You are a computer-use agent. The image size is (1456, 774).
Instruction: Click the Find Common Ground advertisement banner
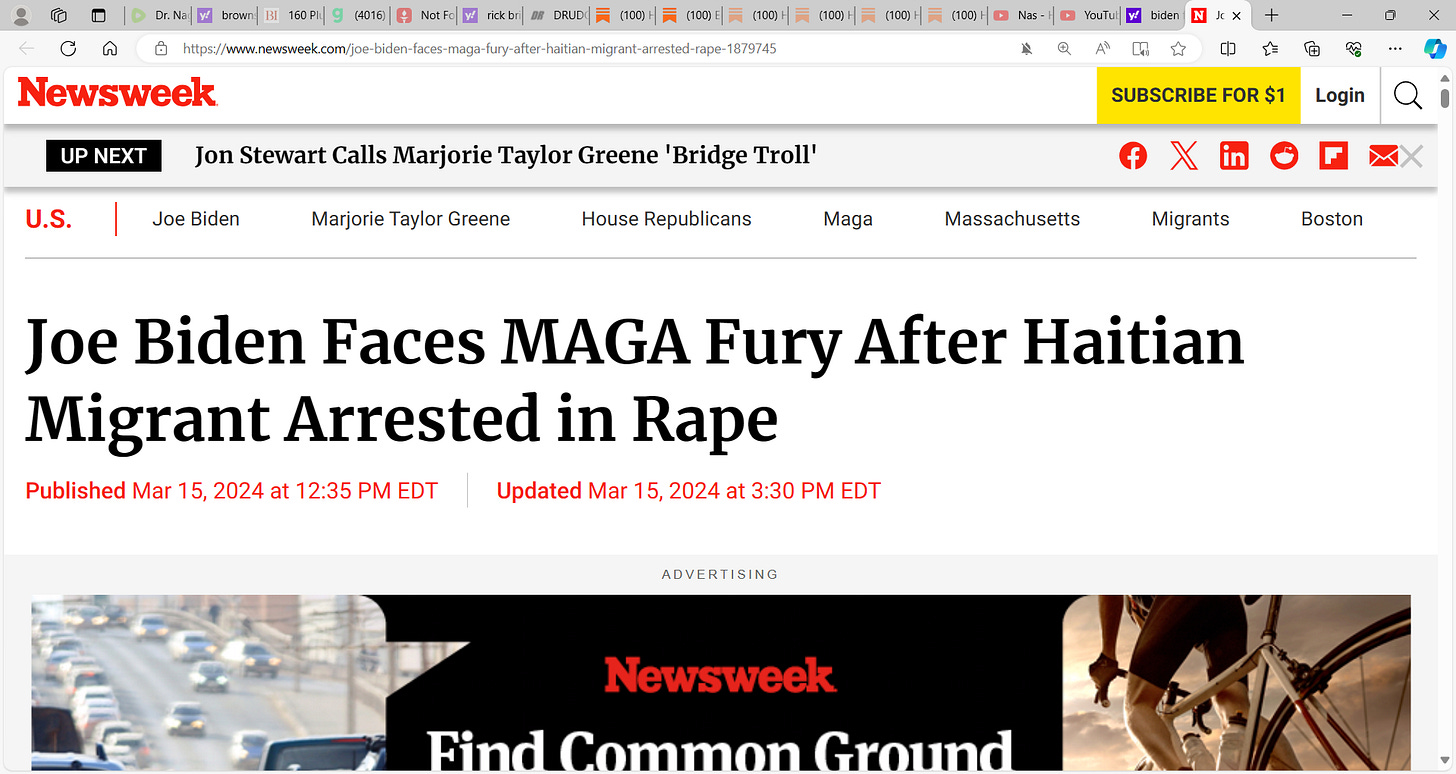[x=721, y=683]
